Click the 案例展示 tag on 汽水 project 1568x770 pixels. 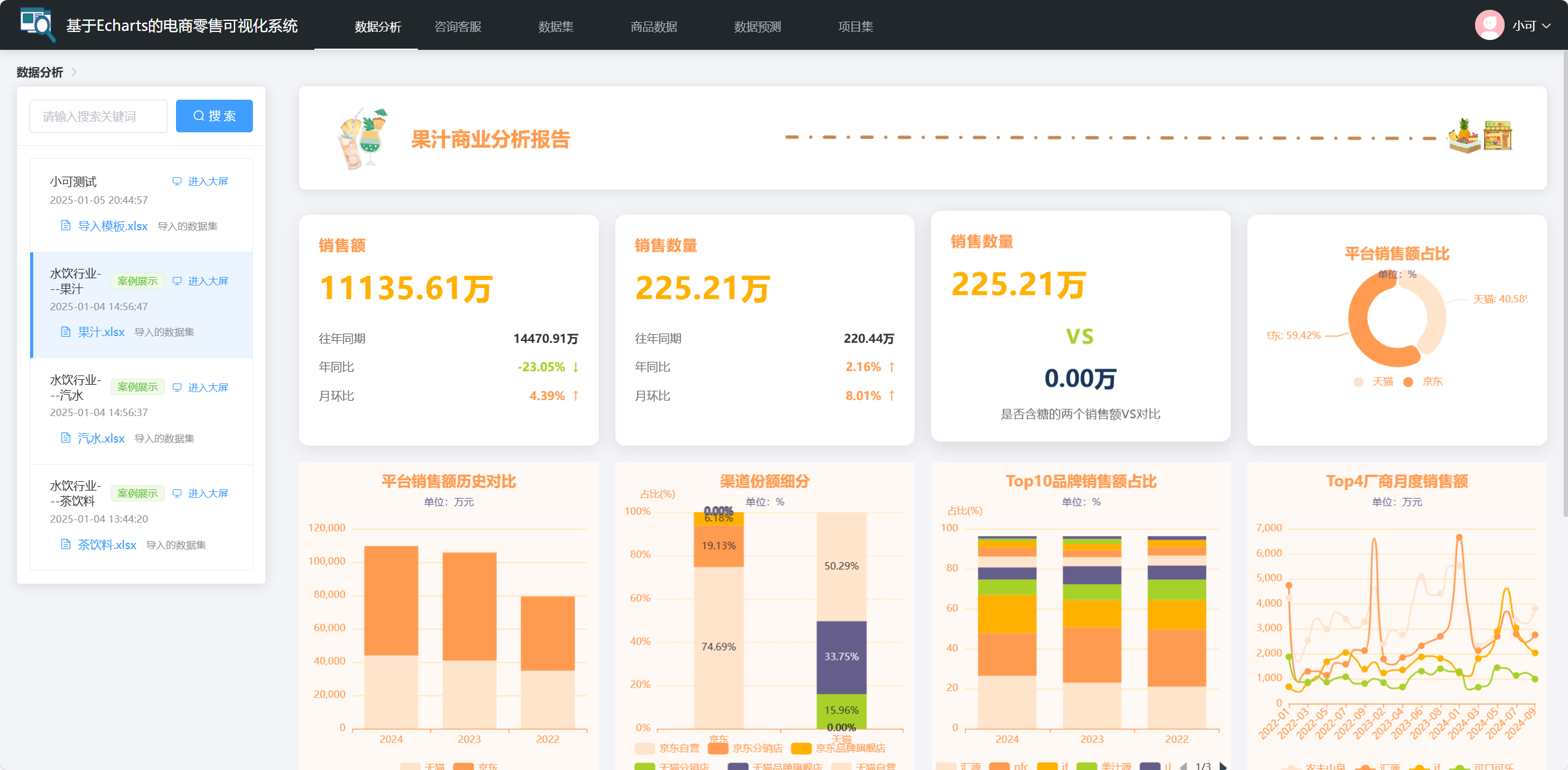pyautogui.click(x=138, y=387)
